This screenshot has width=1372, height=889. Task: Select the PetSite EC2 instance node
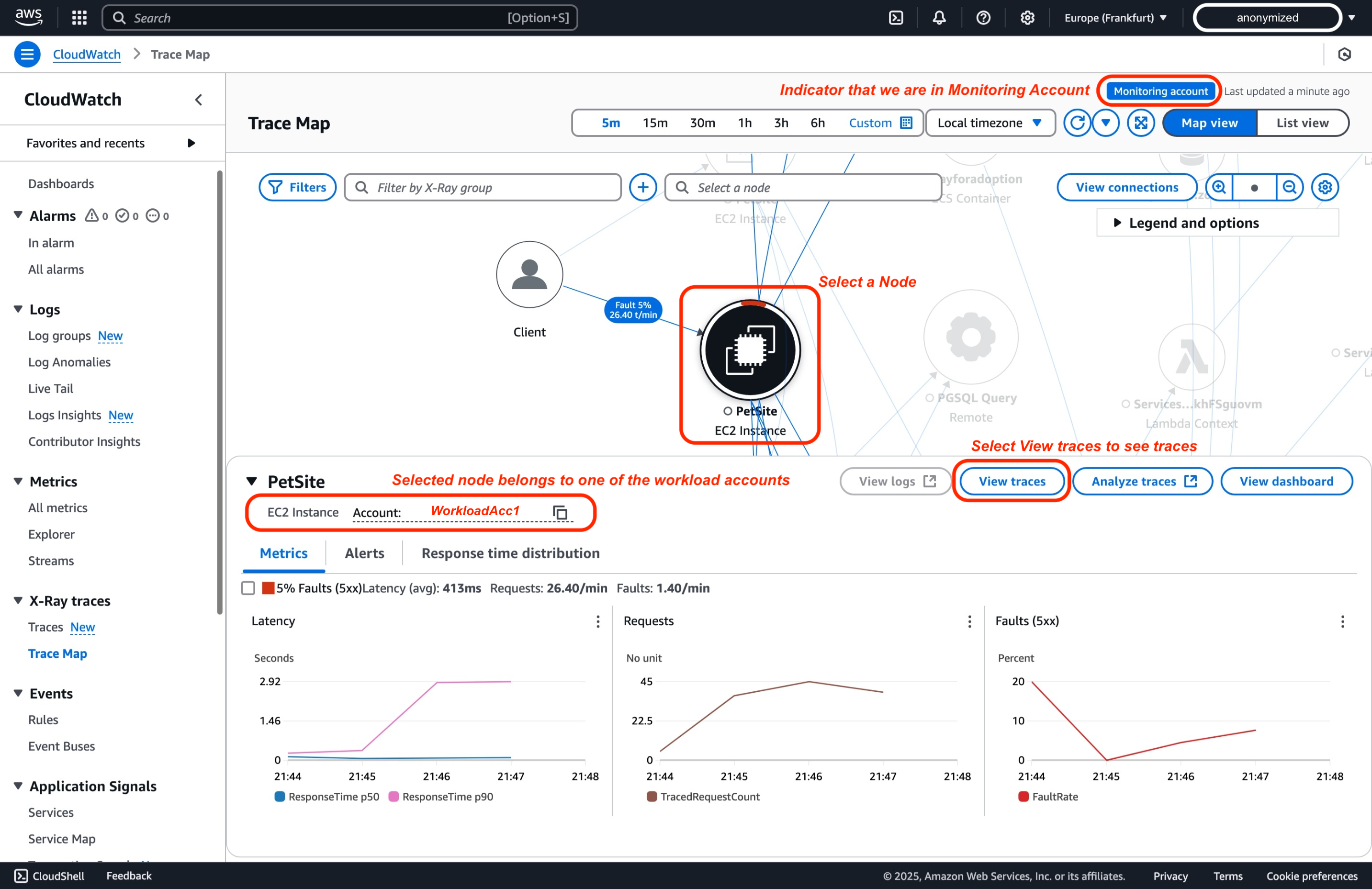click(750, 349)
